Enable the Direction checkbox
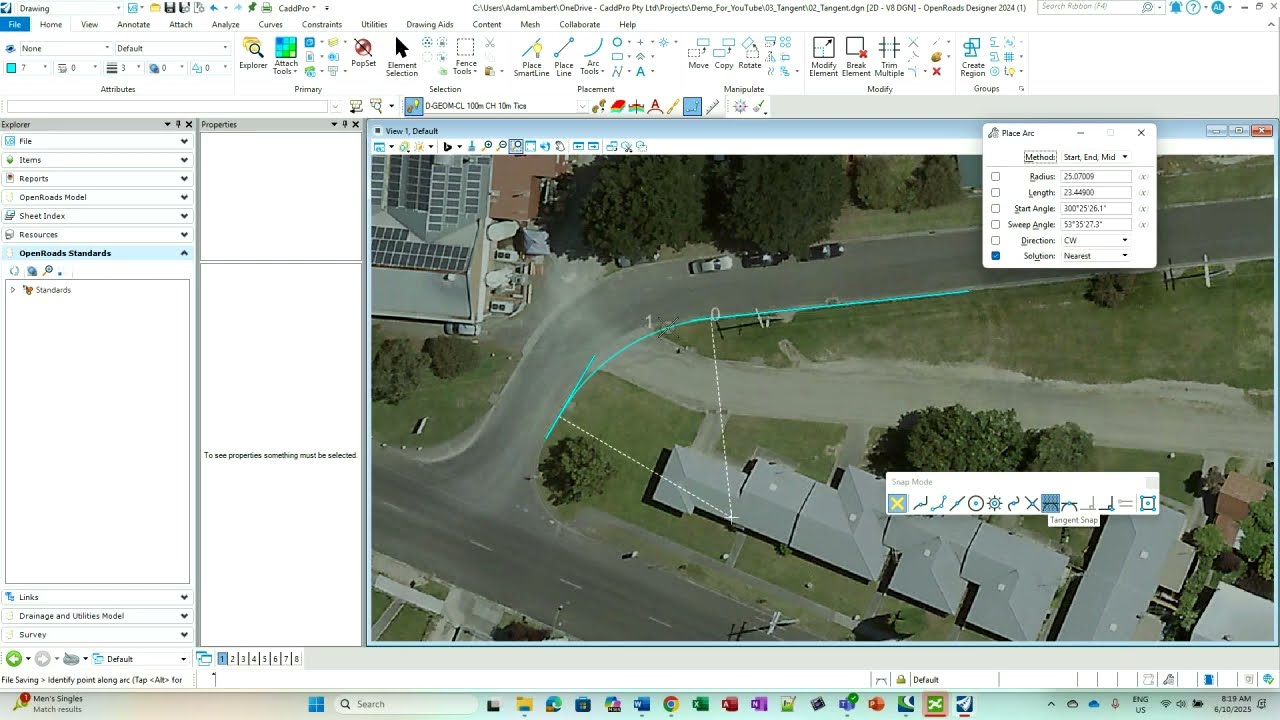 coord(995,241)
